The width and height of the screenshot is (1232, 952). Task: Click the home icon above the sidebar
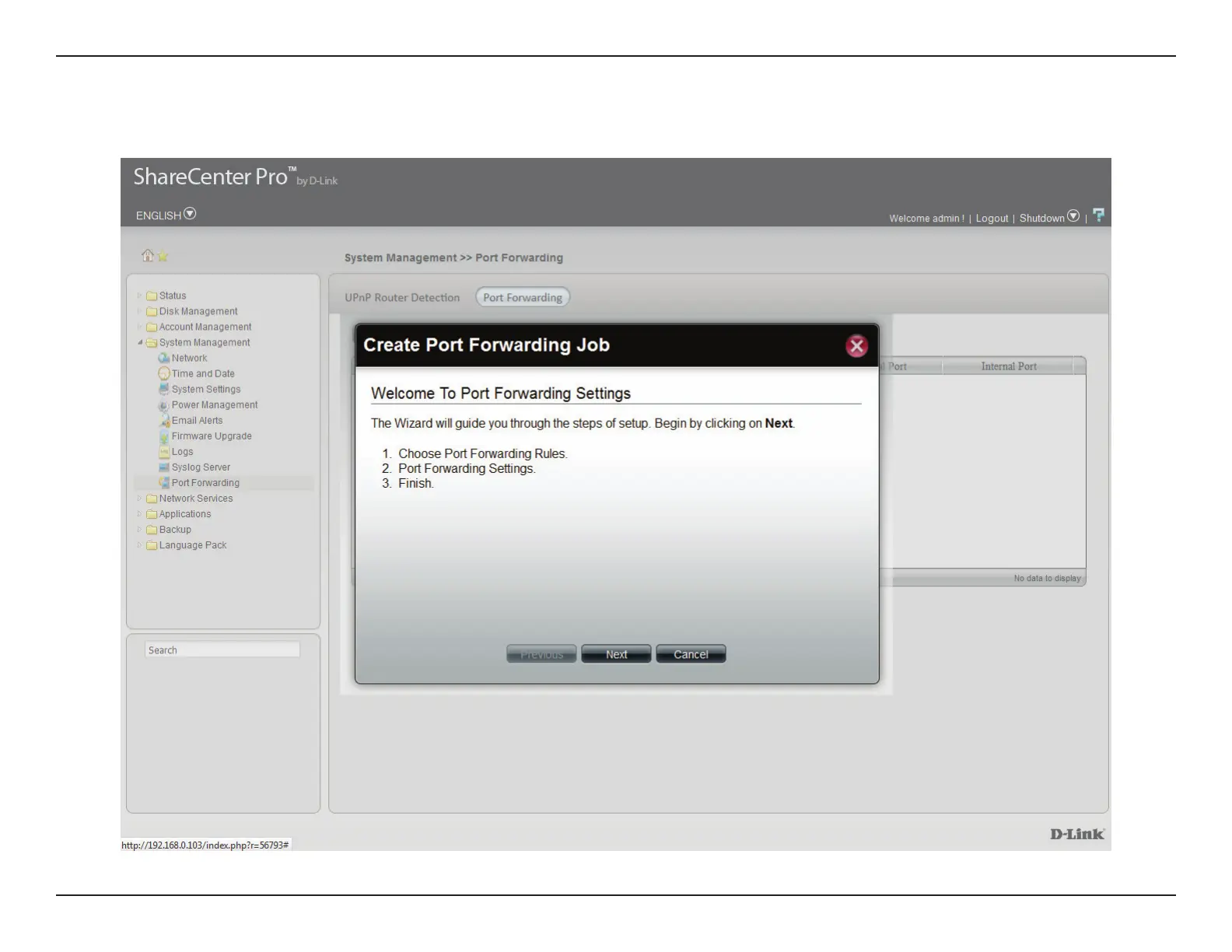pyautogui.click(x=147, y=255)
